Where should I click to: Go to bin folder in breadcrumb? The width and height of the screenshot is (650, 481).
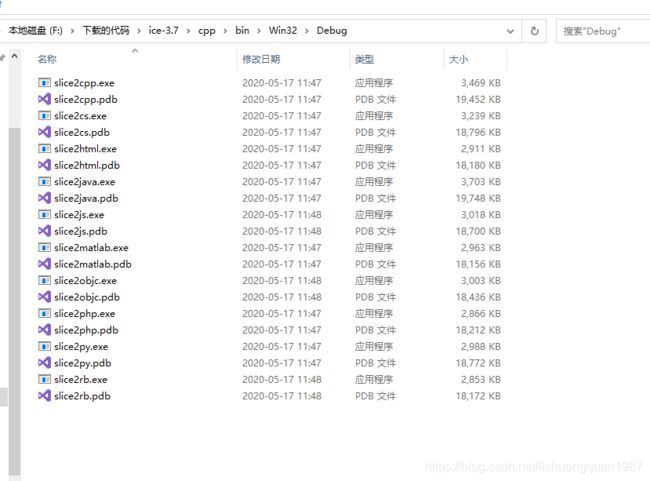click(x=242, y=31)
